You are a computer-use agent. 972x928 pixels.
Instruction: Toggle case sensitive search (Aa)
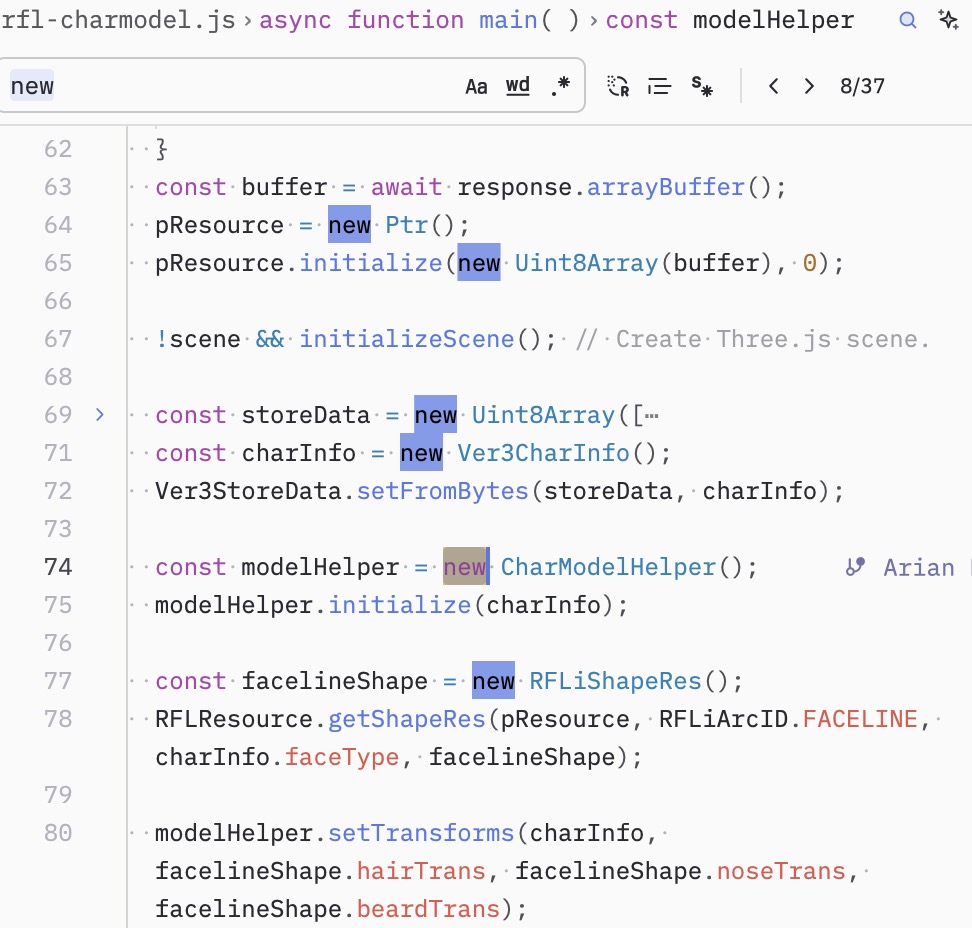click(x=476, y=86)
